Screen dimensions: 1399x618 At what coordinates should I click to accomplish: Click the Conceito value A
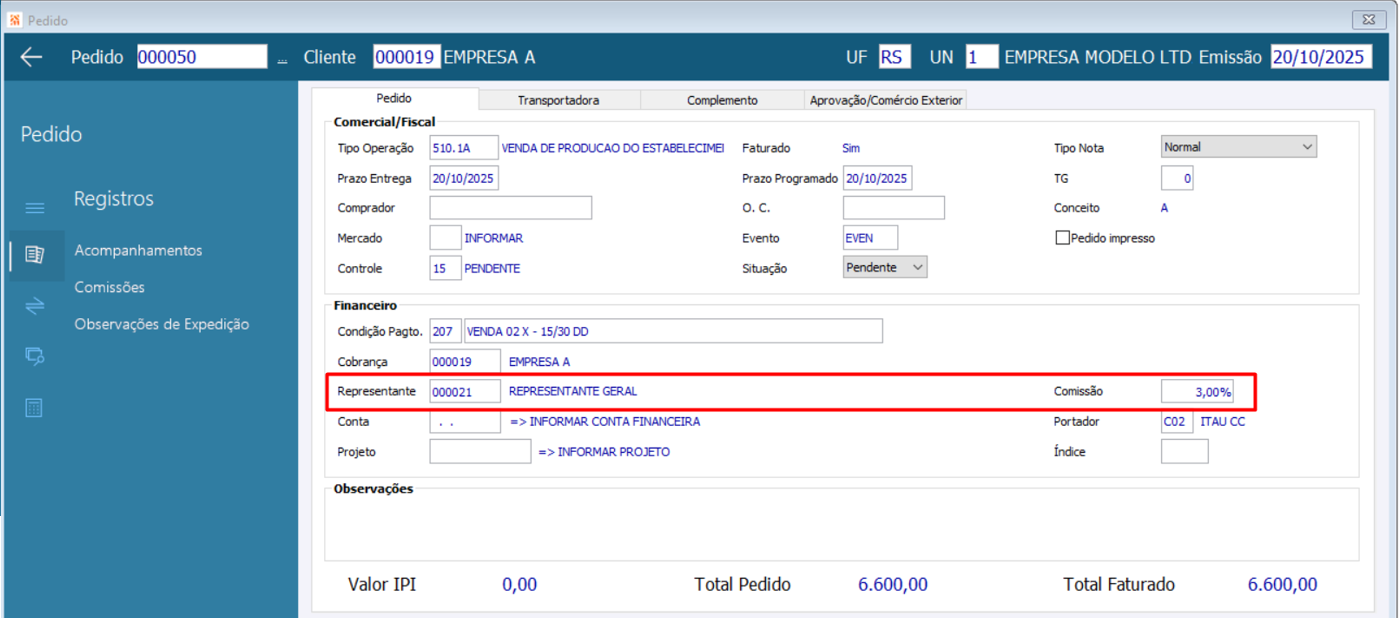1164,208
